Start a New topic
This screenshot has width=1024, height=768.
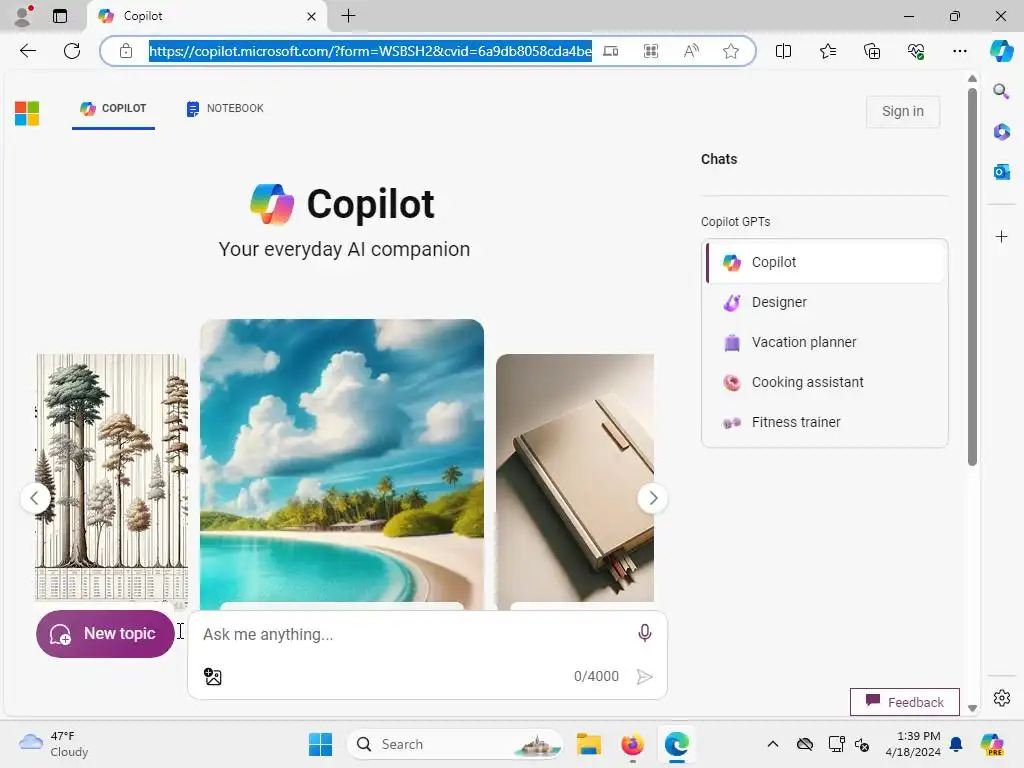105,634
